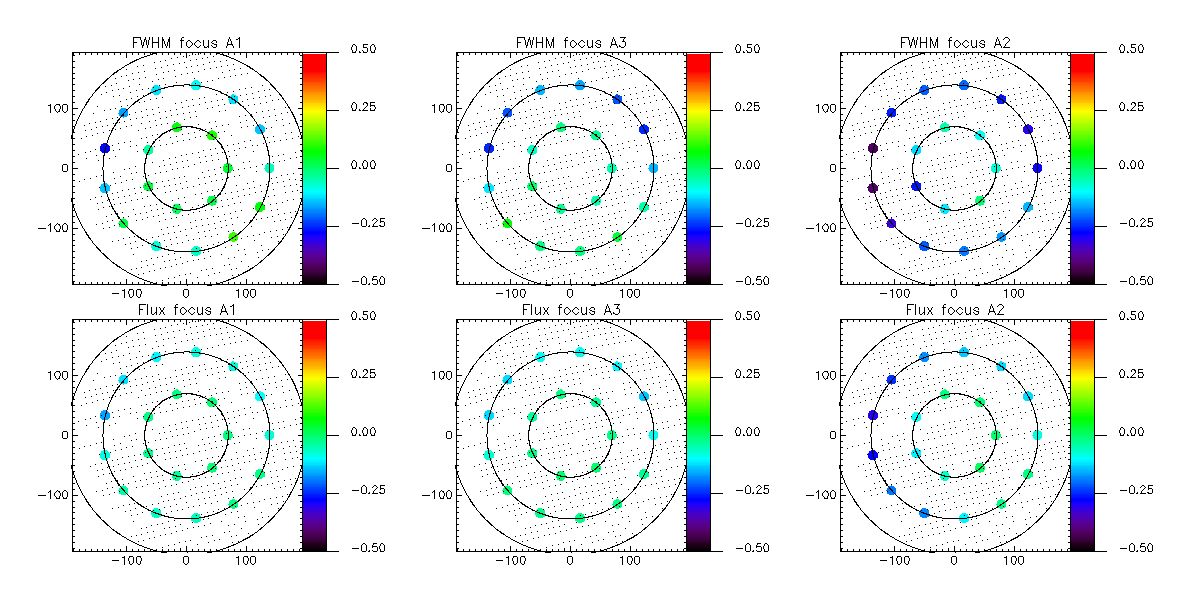Click the "FWHM focus A1" plot title
Image resolution: width=1200 pixels, height=600 pixels.
click(185, 42)
